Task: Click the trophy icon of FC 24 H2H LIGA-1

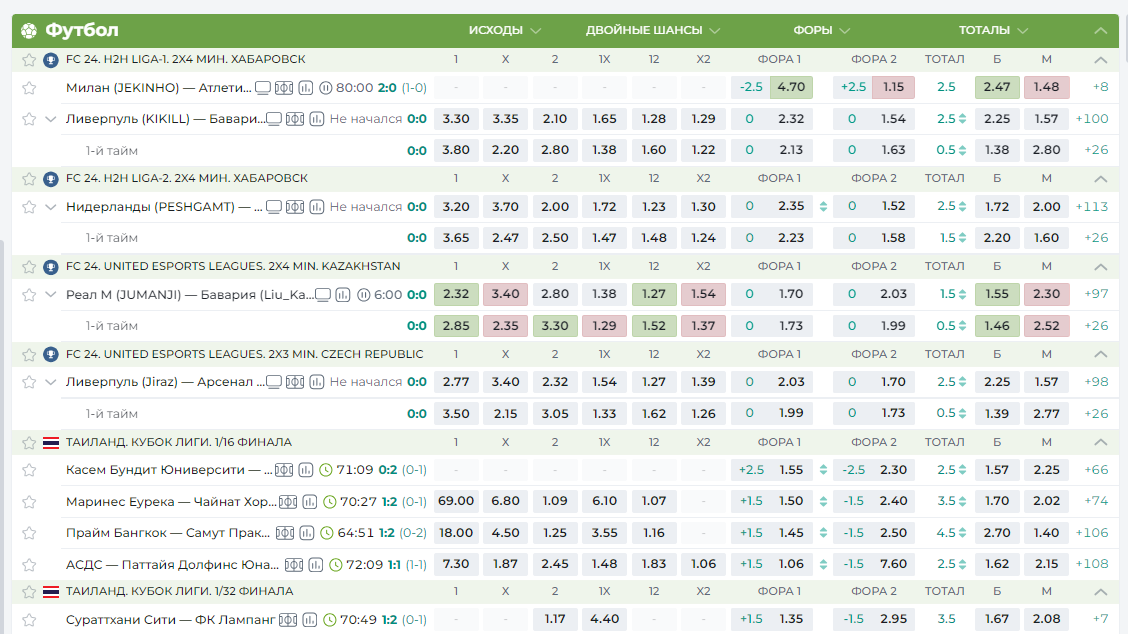Action: pyautogui.click(x=51, y=60)
